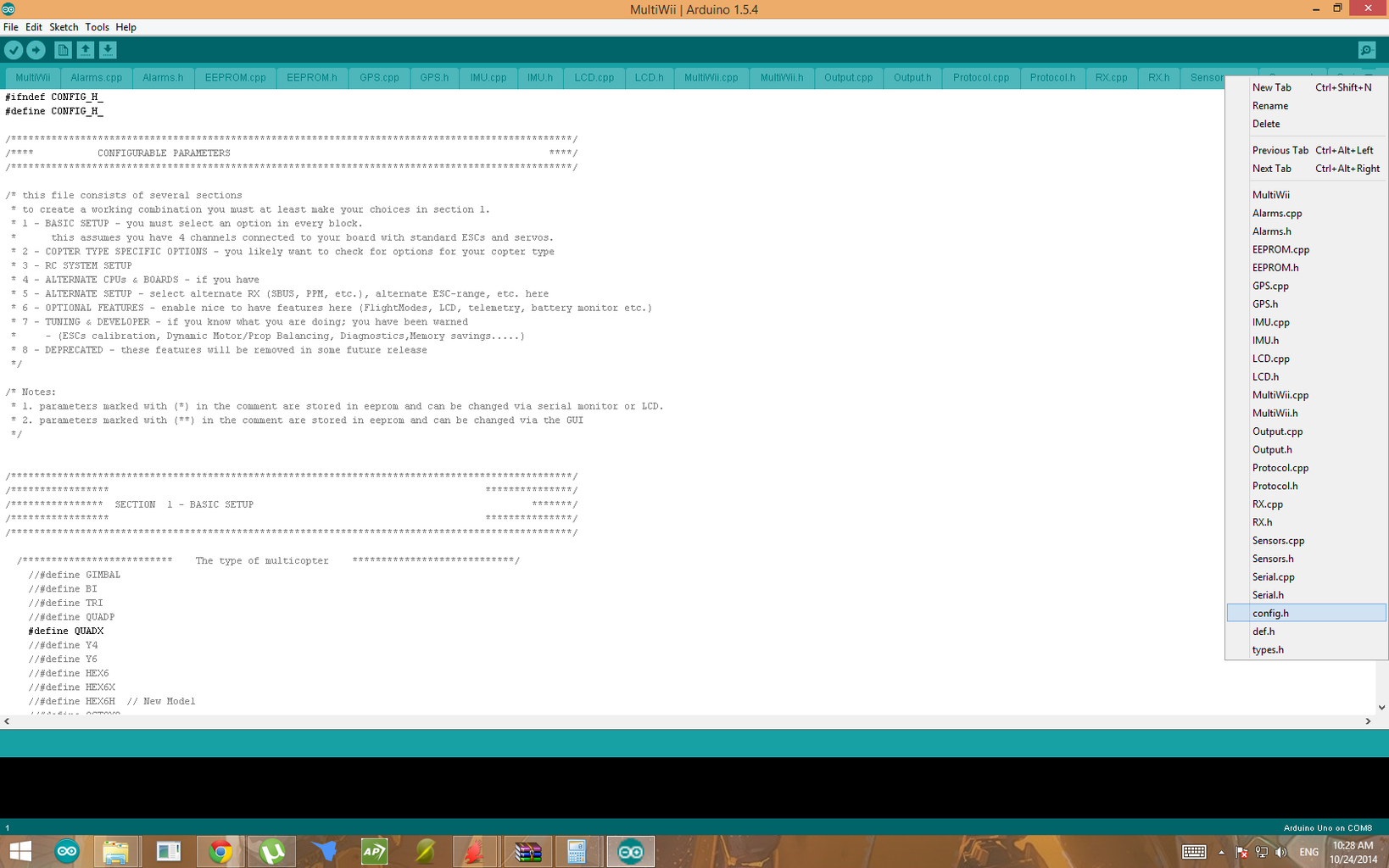Switch to the EEPROM.cpp tab
Screen dimensions: 1389x868
[235, 77]
